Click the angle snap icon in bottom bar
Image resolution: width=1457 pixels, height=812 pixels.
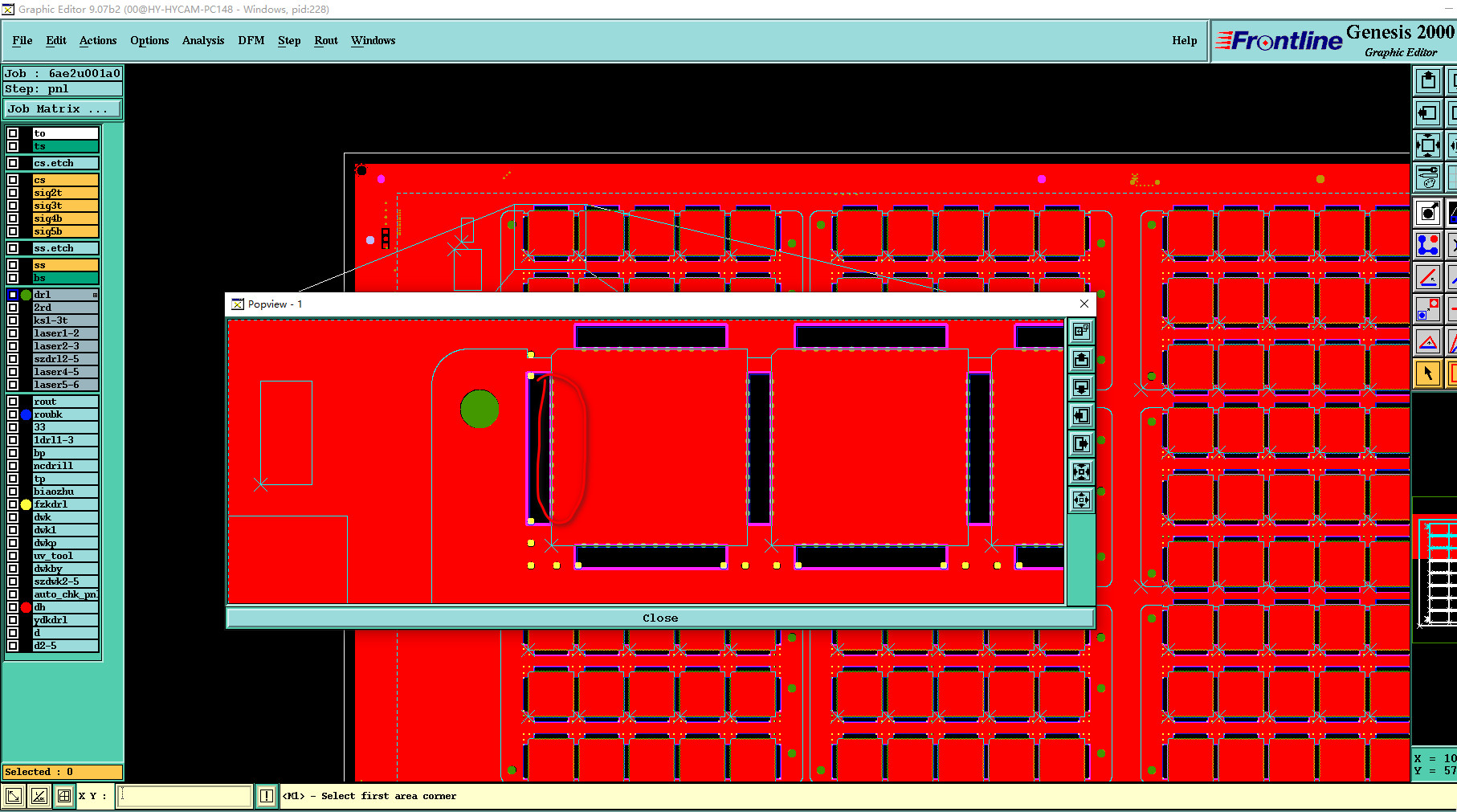pos(39,796)
